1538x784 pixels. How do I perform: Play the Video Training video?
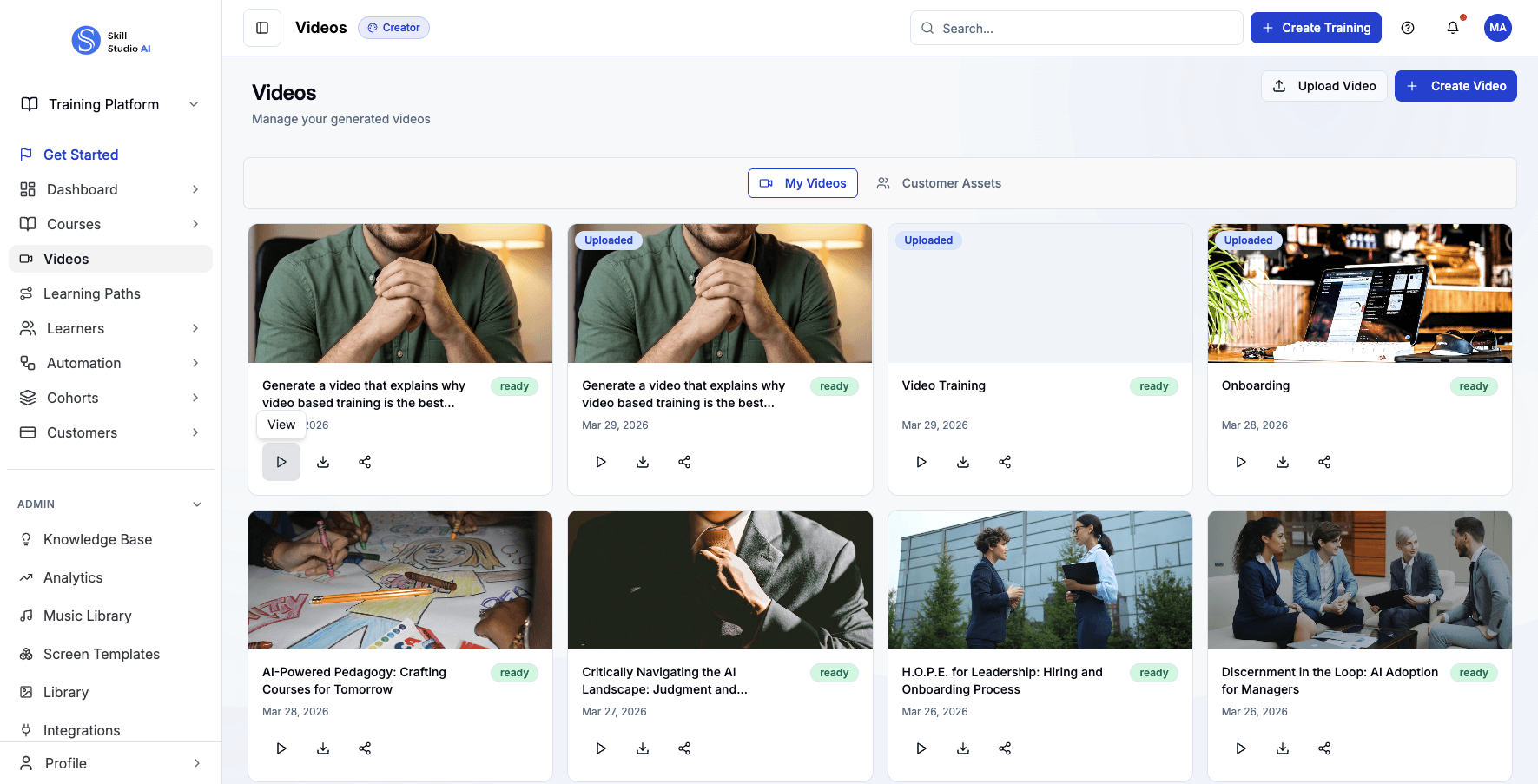921,462
